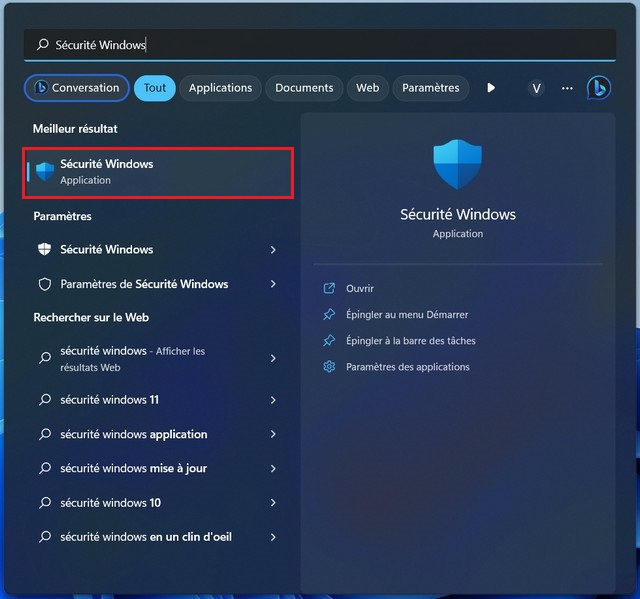Click the white shield icon beside Sécurité Windows setting
Viewport: 640px width, 599px height.
click(44, 249)
